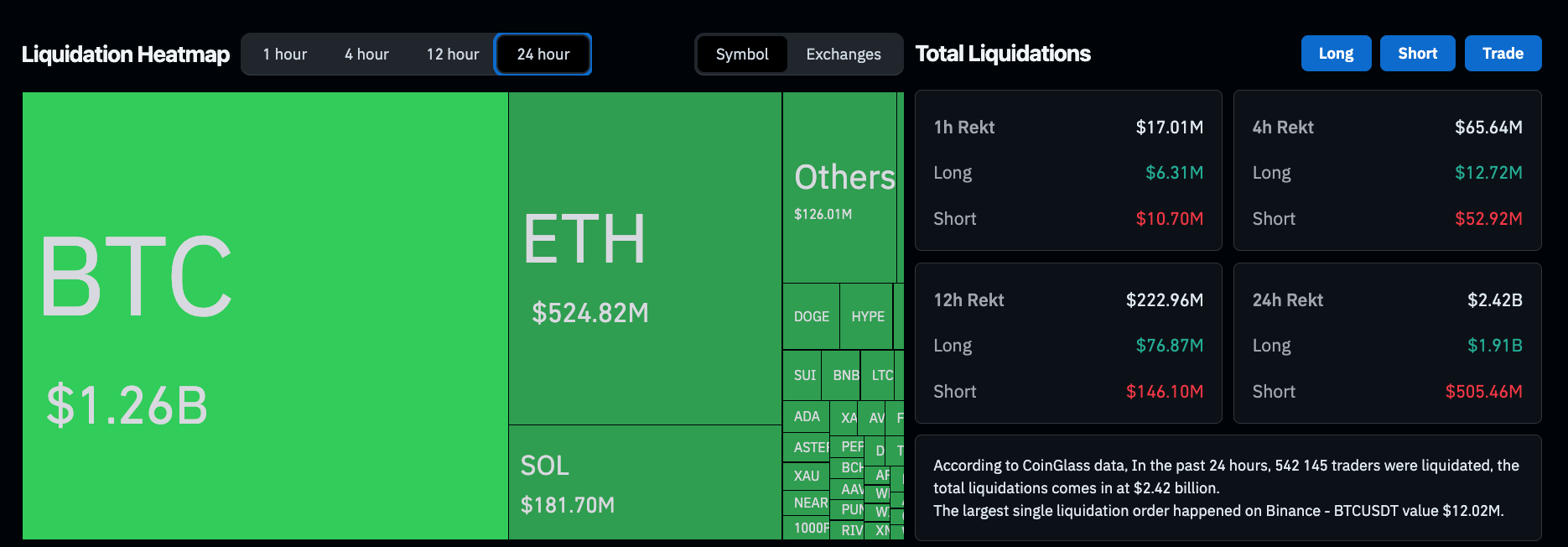Open the Others heatmap tile

click(839, 188)
